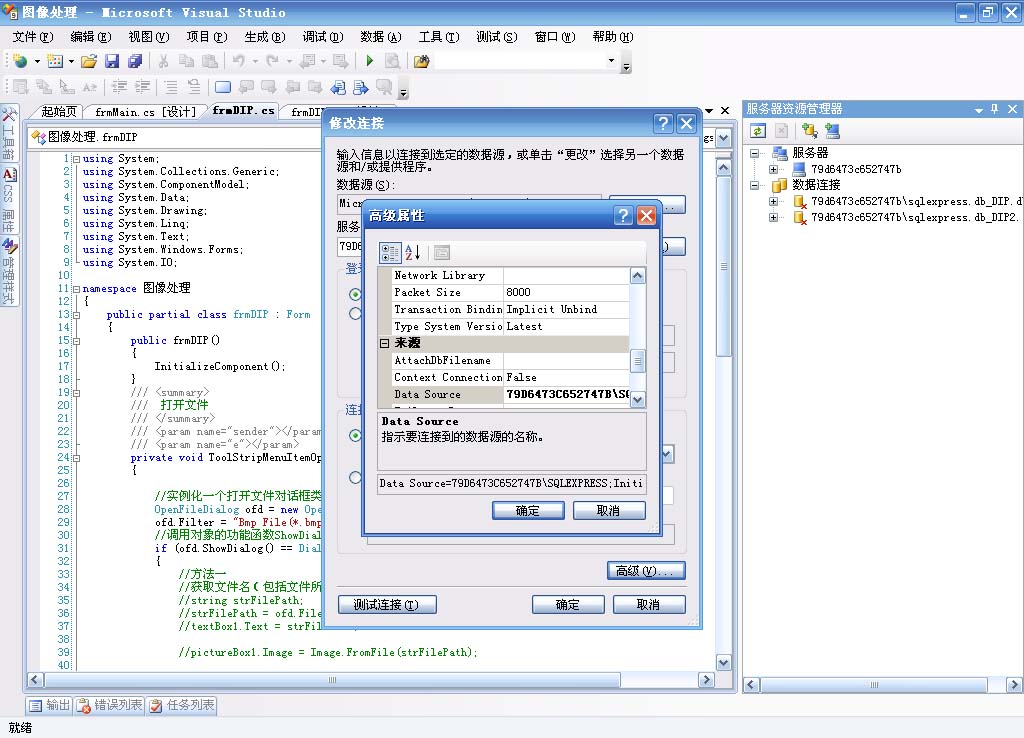Click the Save All icon
The width and height of the screenshot is (1024, 738).
click(x=135, y=61)
